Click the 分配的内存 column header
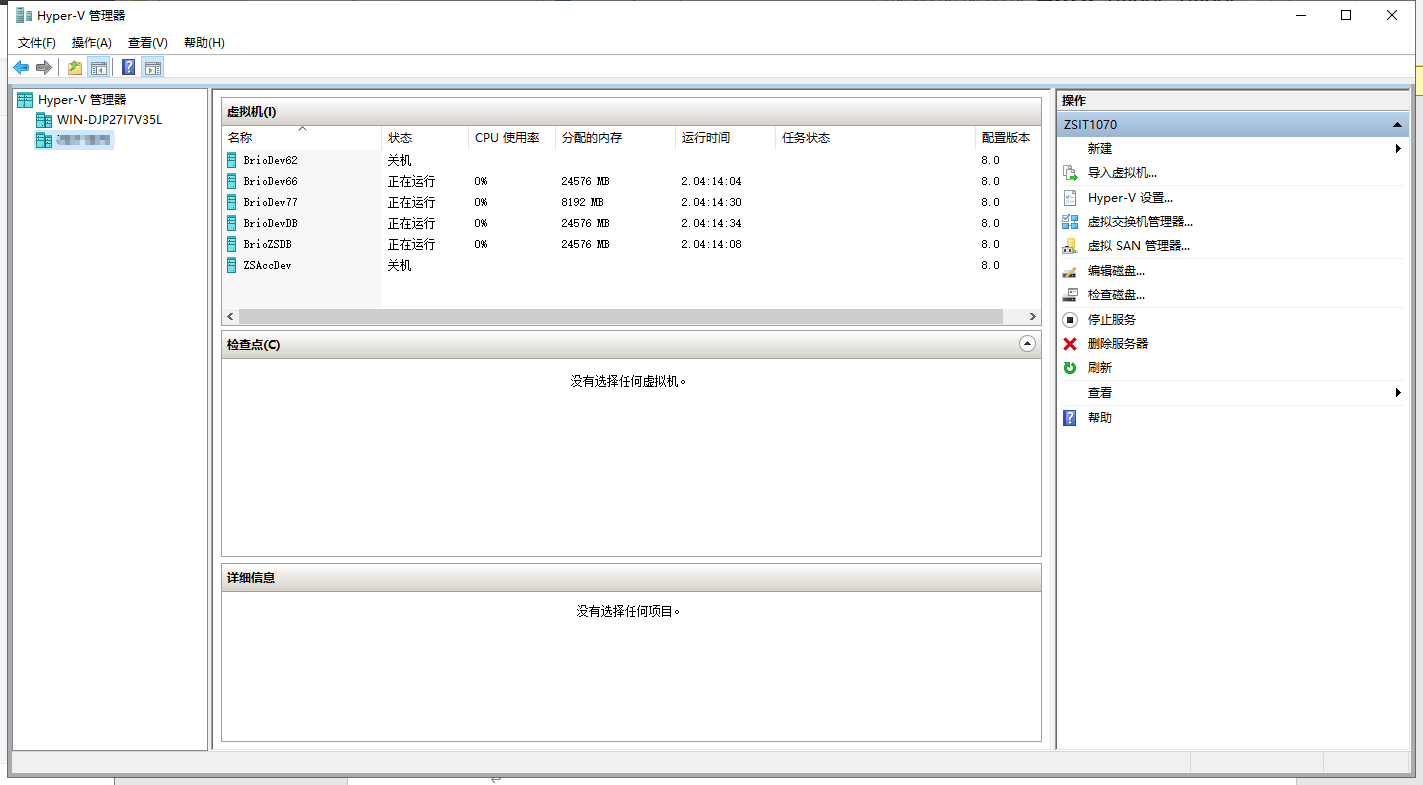The width and height of the screenshot is (1423, 785). (x=615, y=138)
